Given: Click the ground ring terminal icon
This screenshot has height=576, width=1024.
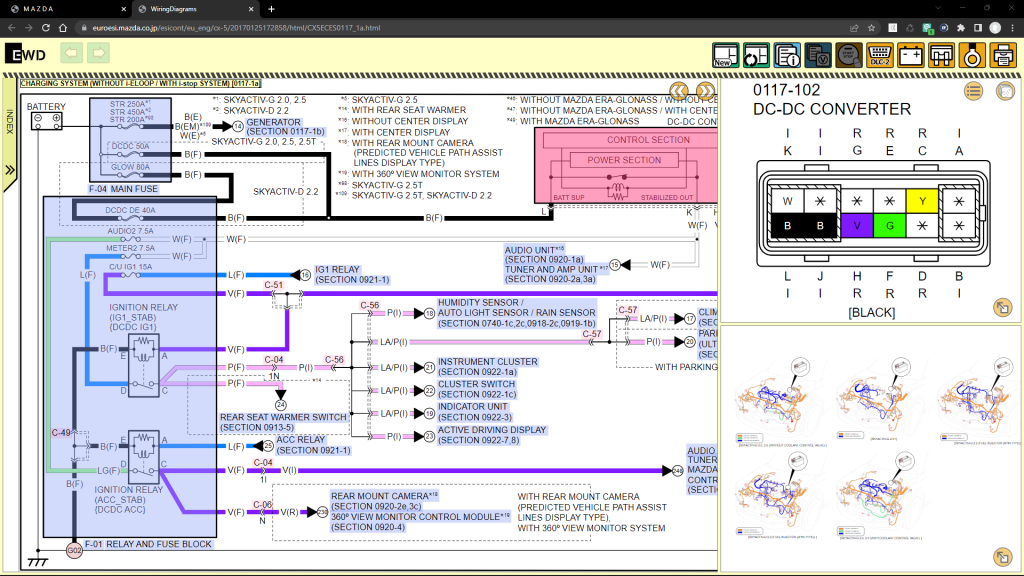Looking at the screenshot, I should pos(972,54).
